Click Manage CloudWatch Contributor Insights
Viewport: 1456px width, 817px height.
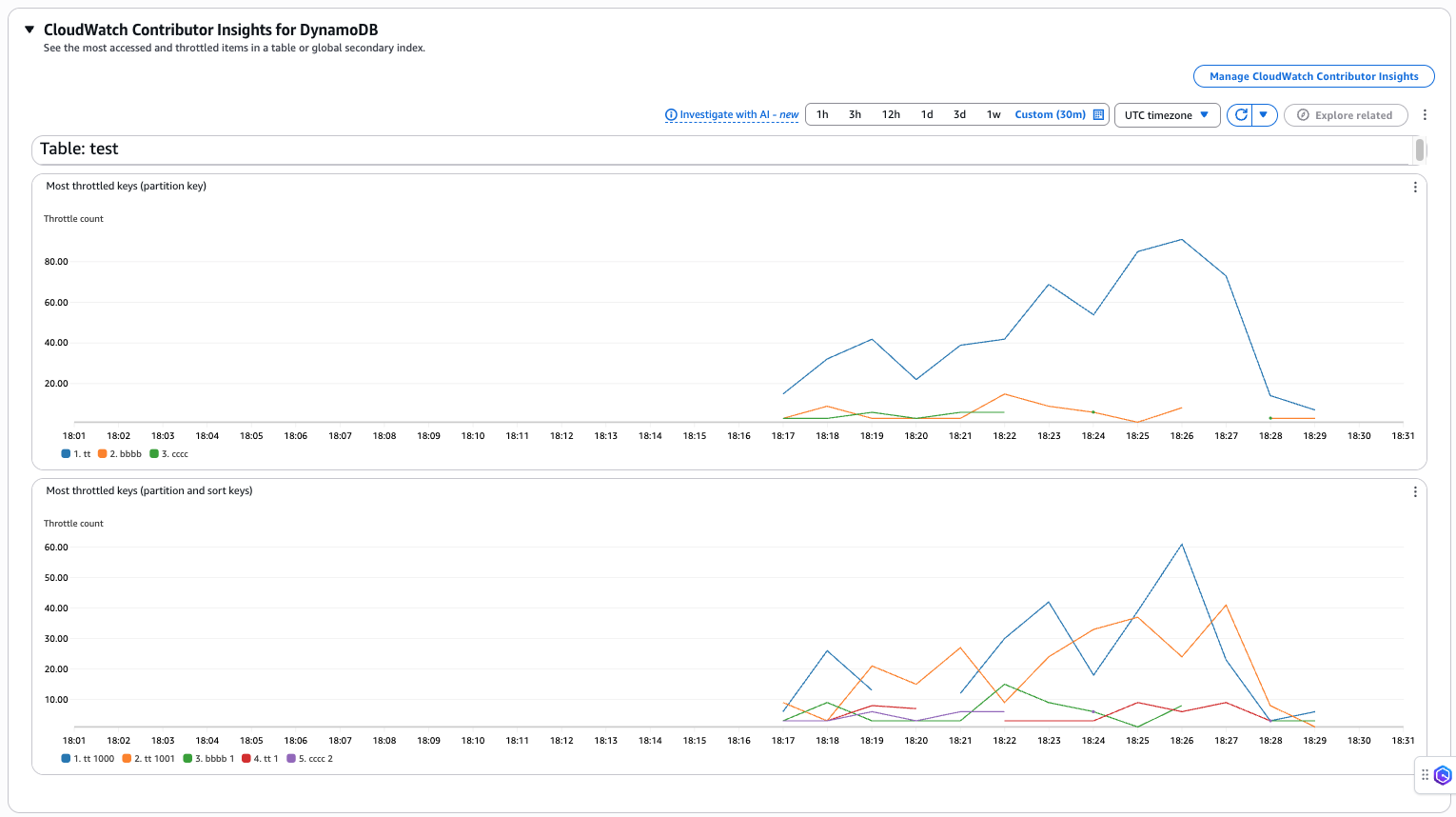tap(1313, 76)
